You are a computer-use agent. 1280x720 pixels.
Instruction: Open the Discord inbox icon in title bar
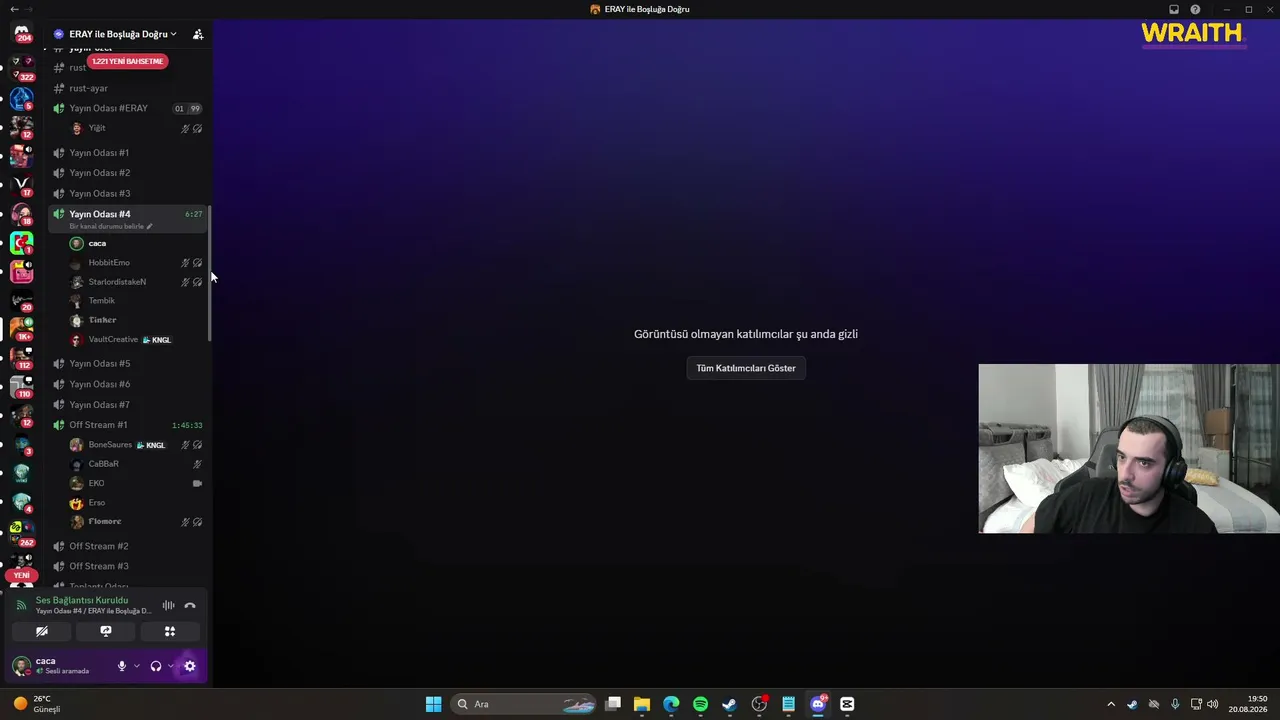[1174, 9]
